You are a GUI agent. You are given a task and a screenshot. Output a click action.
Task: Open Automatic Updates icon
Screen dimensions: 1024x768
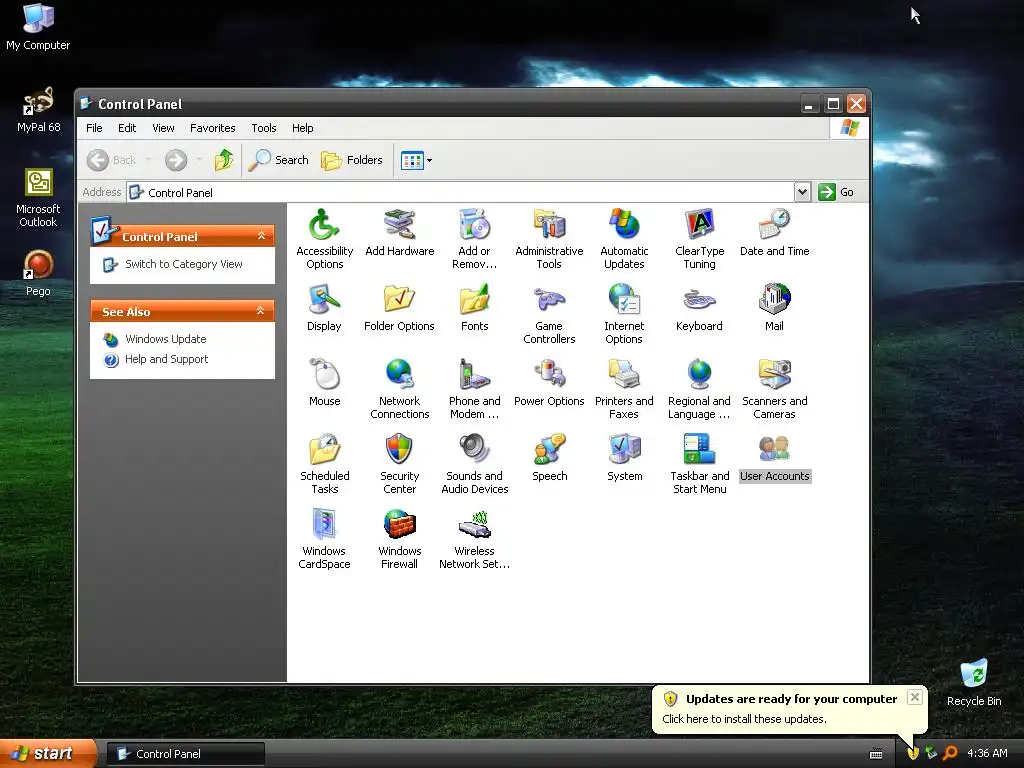tap(624, 238)
